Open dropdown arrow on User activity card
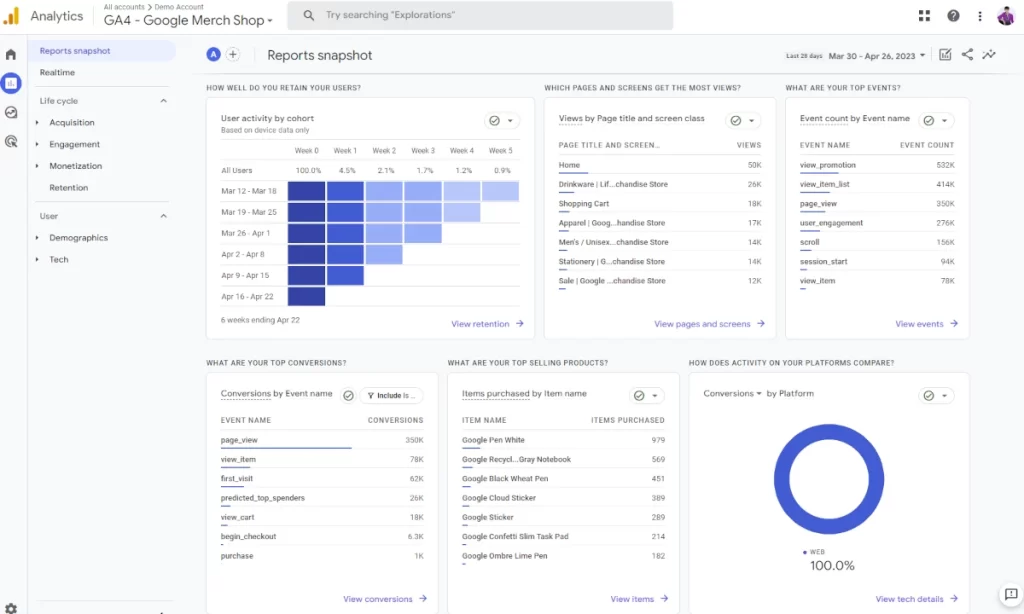Viewport: 1024px width, 614px height. pos(510,121)
